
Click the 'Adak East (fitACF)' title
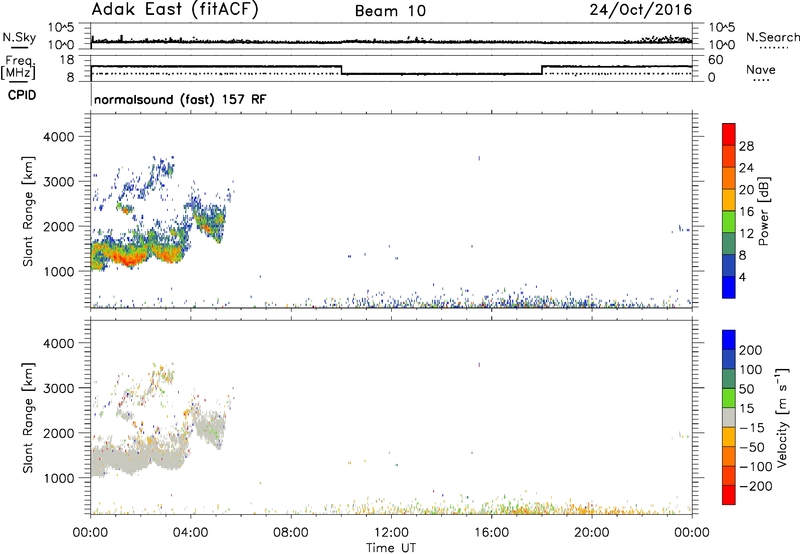[x=175, y=10]
